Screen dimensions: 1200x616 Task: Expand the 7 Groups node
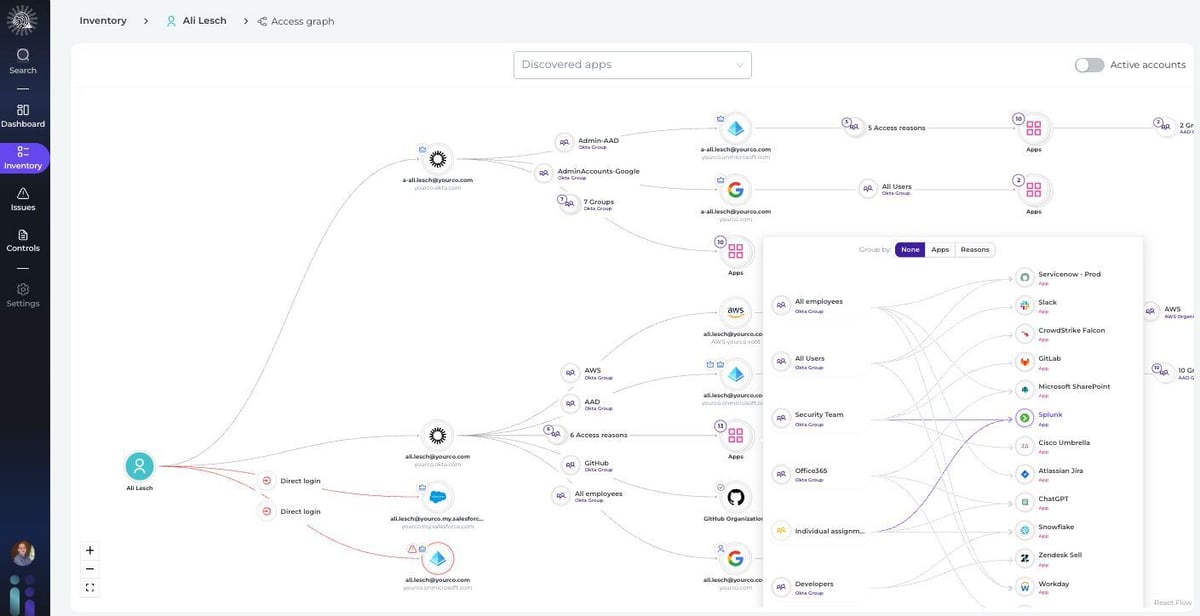pyautogui.click(x=588, y=204)
